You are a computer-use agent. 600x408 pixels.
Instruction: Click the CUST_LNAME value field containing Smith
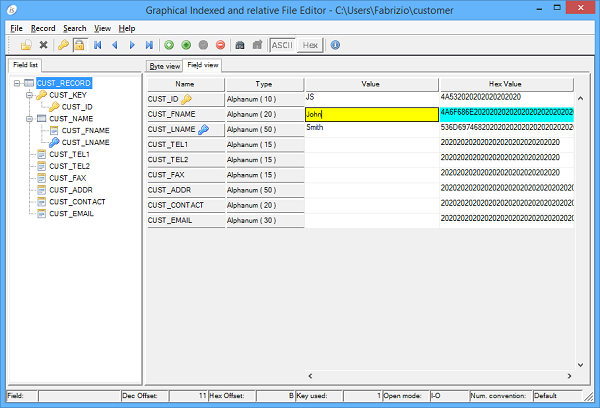370,129
